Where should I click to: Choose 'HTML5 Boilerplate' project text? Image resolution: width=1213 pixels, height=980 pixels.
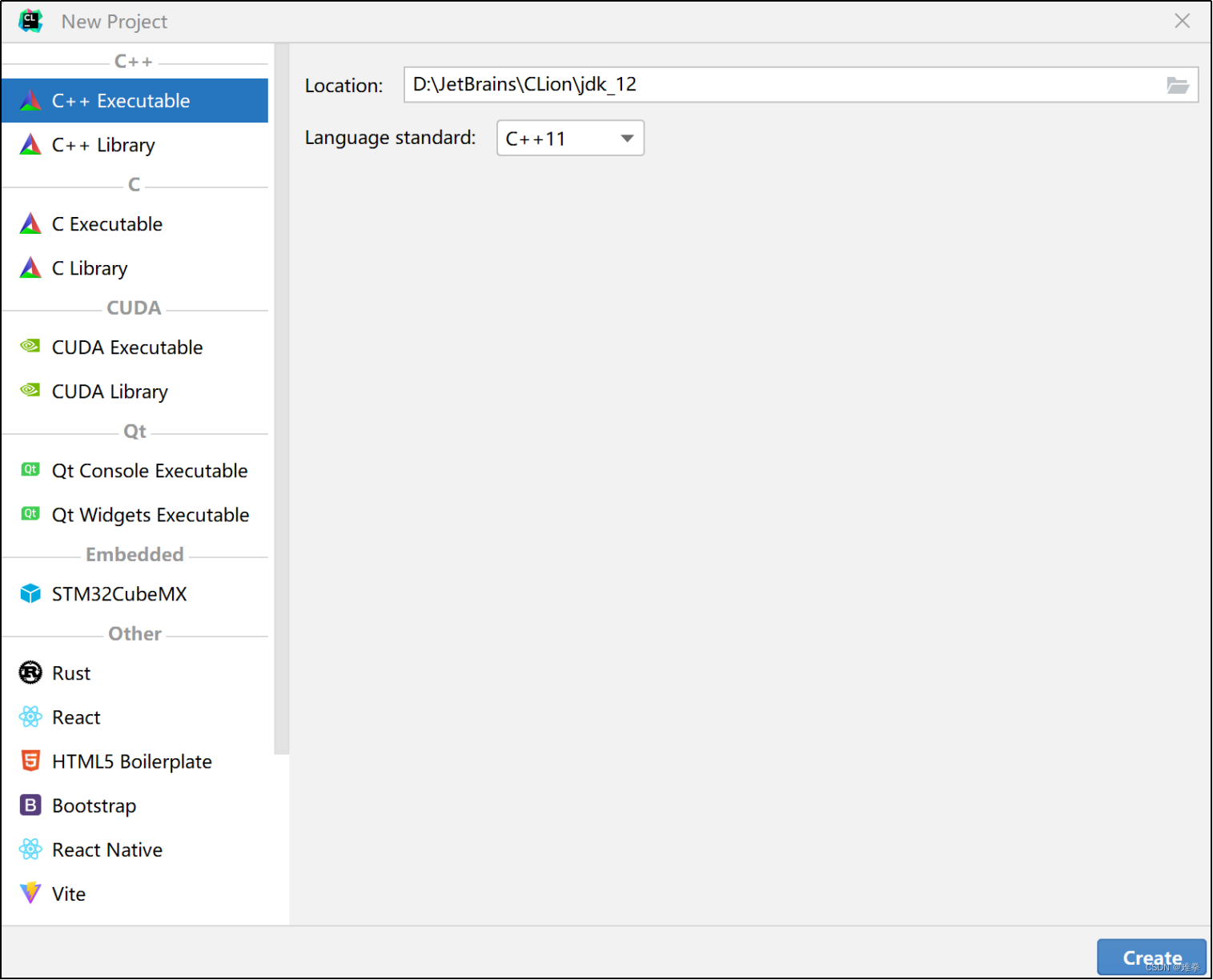pyautogui.click(x=132, y=761)
